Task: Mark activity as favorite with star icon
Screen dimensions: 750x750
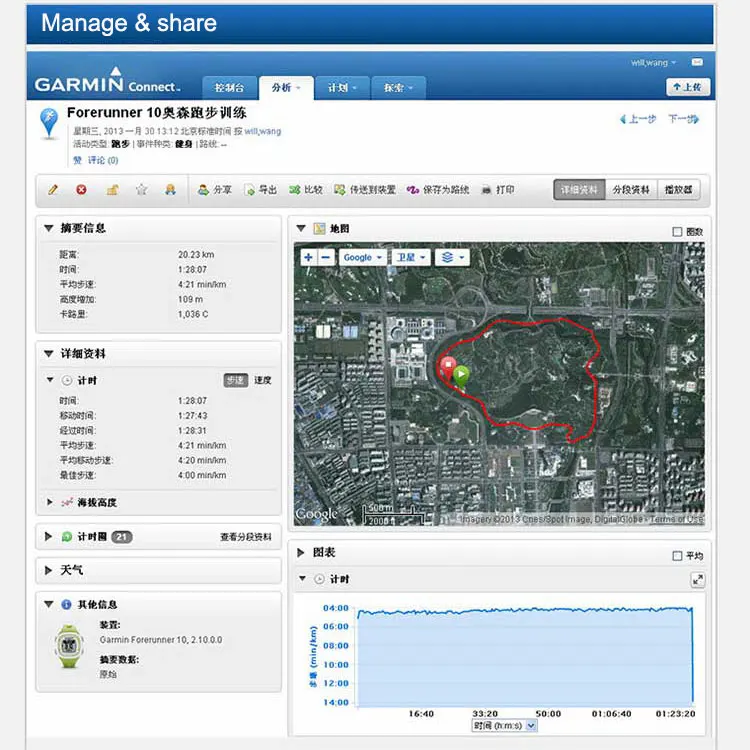Action: point(141,190)
